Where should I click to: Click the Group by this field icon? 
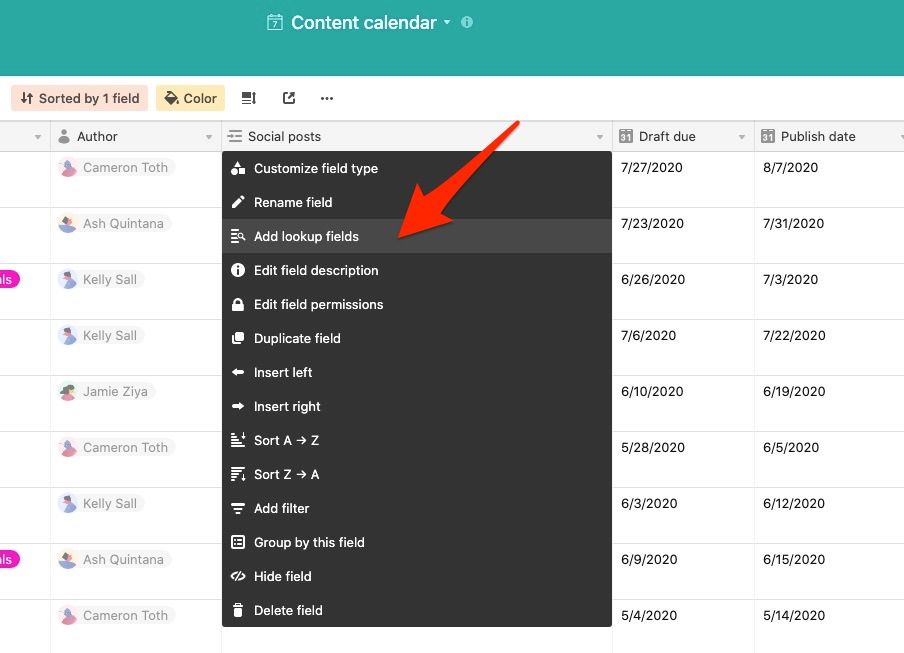coord(238,542)
